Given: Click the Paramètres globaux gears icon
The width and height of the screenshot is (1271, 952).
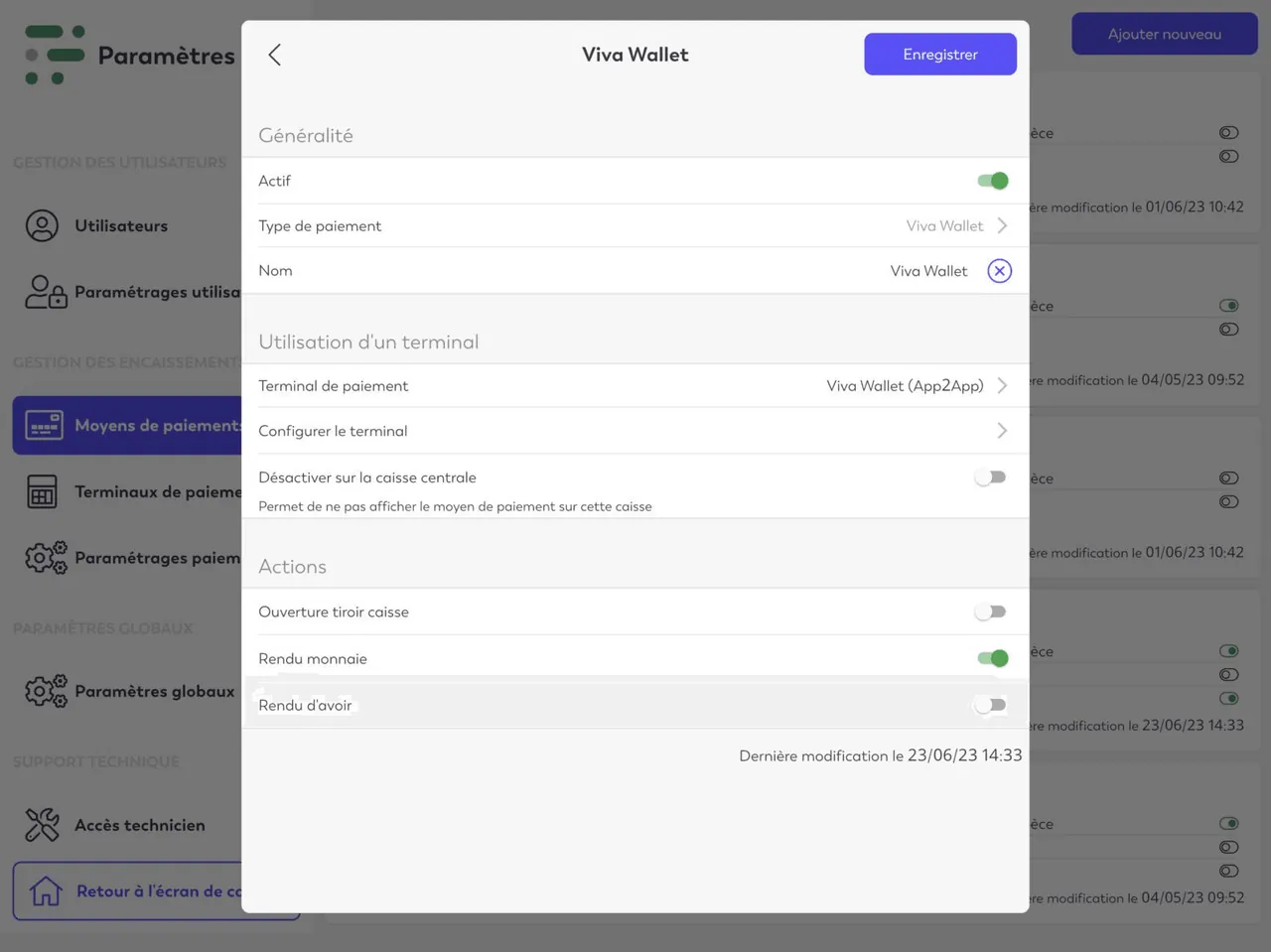Looking at the screenshot, I should [46, 691].
